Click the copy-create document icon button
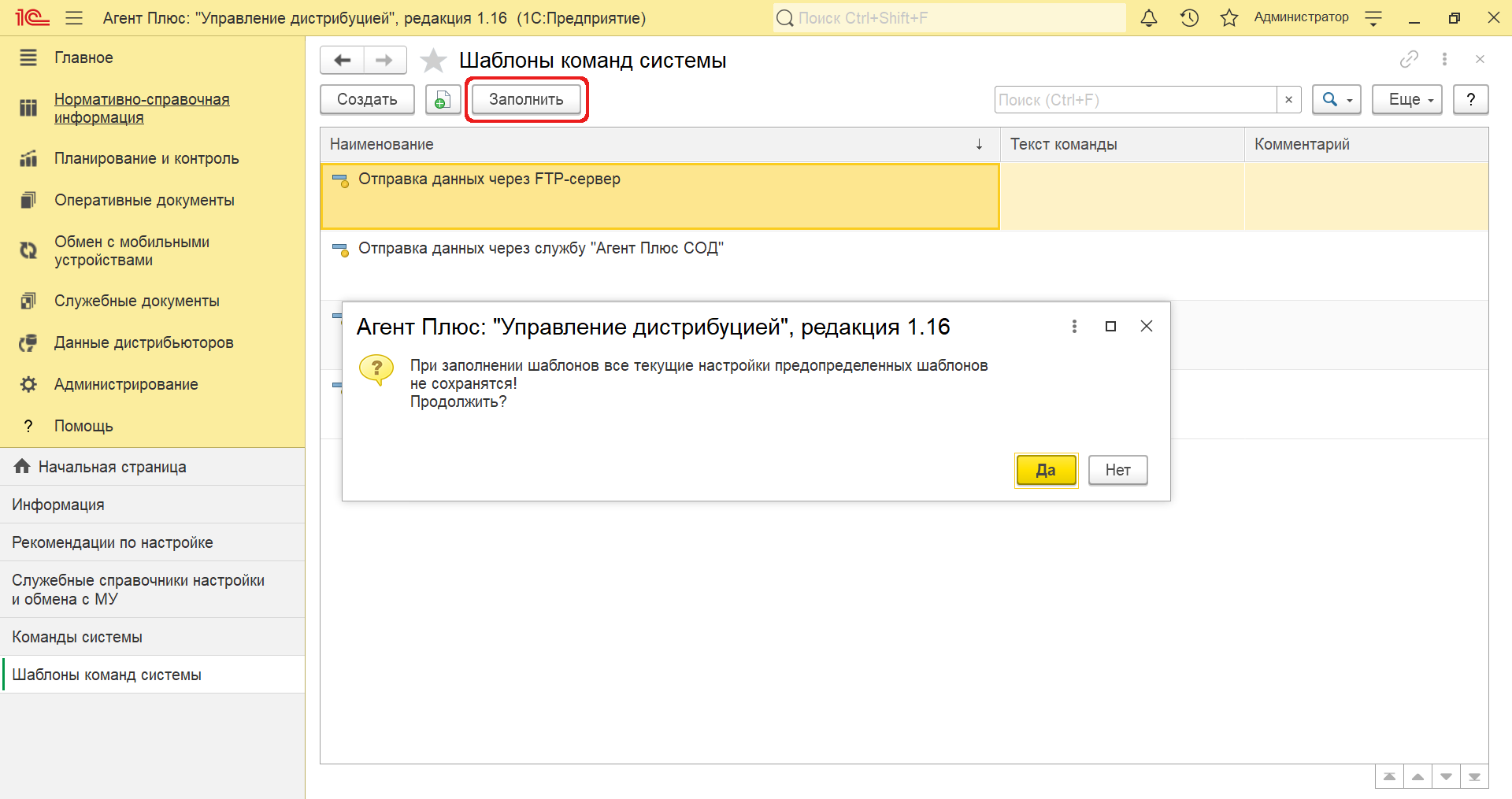This screenshot has height=799, width=1512. pos(443,99)
